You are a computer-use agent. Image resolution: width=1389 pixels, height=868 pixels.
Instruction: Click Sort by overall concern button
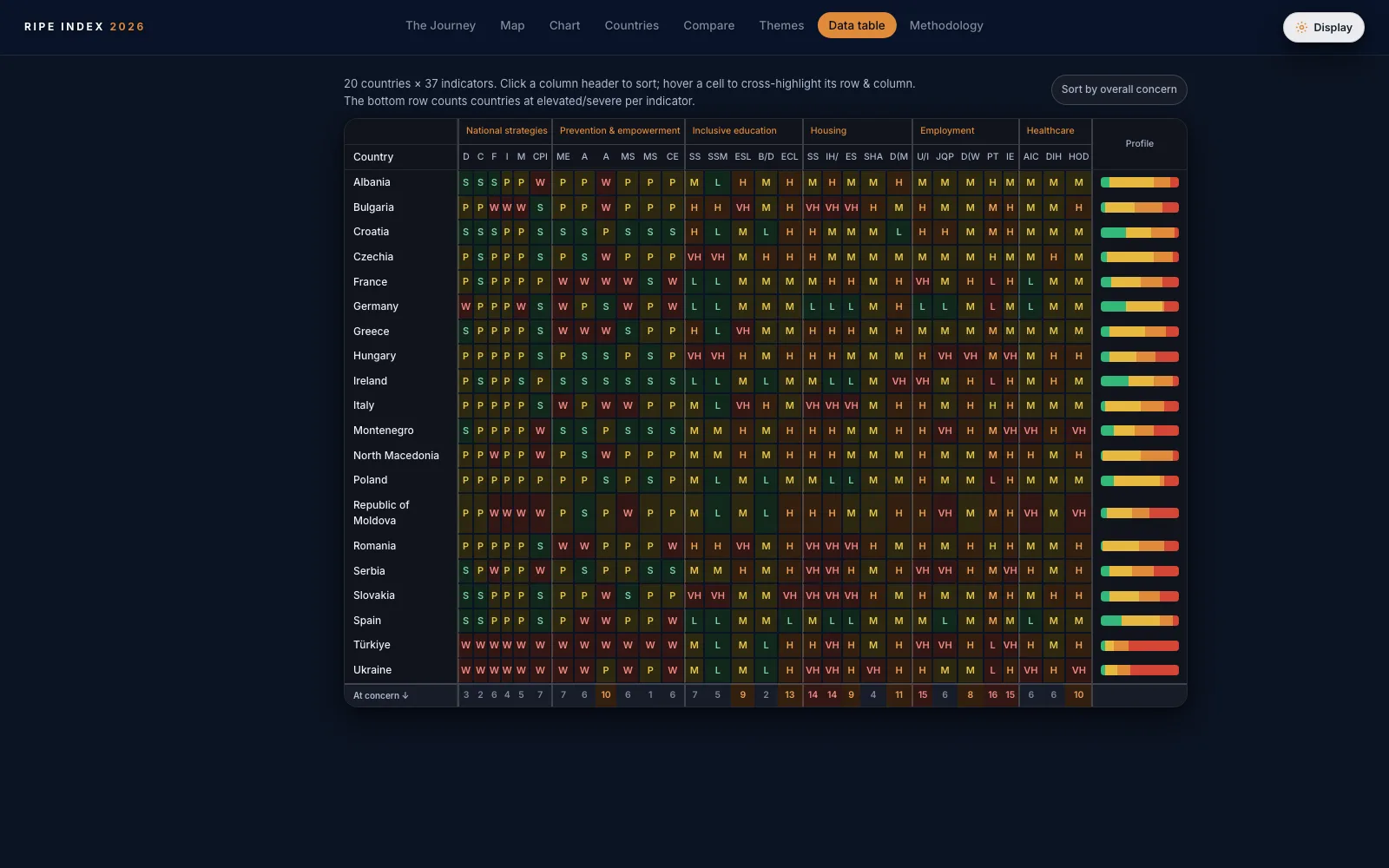1119,89
